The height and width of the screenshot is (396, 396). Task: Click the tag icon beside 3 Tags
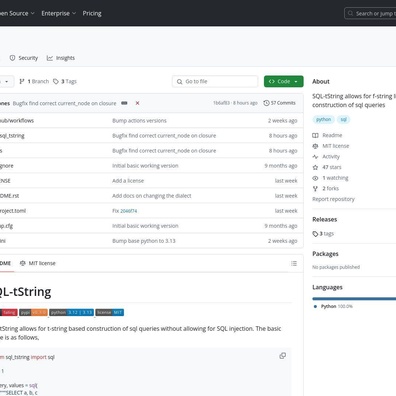(56, 81)
